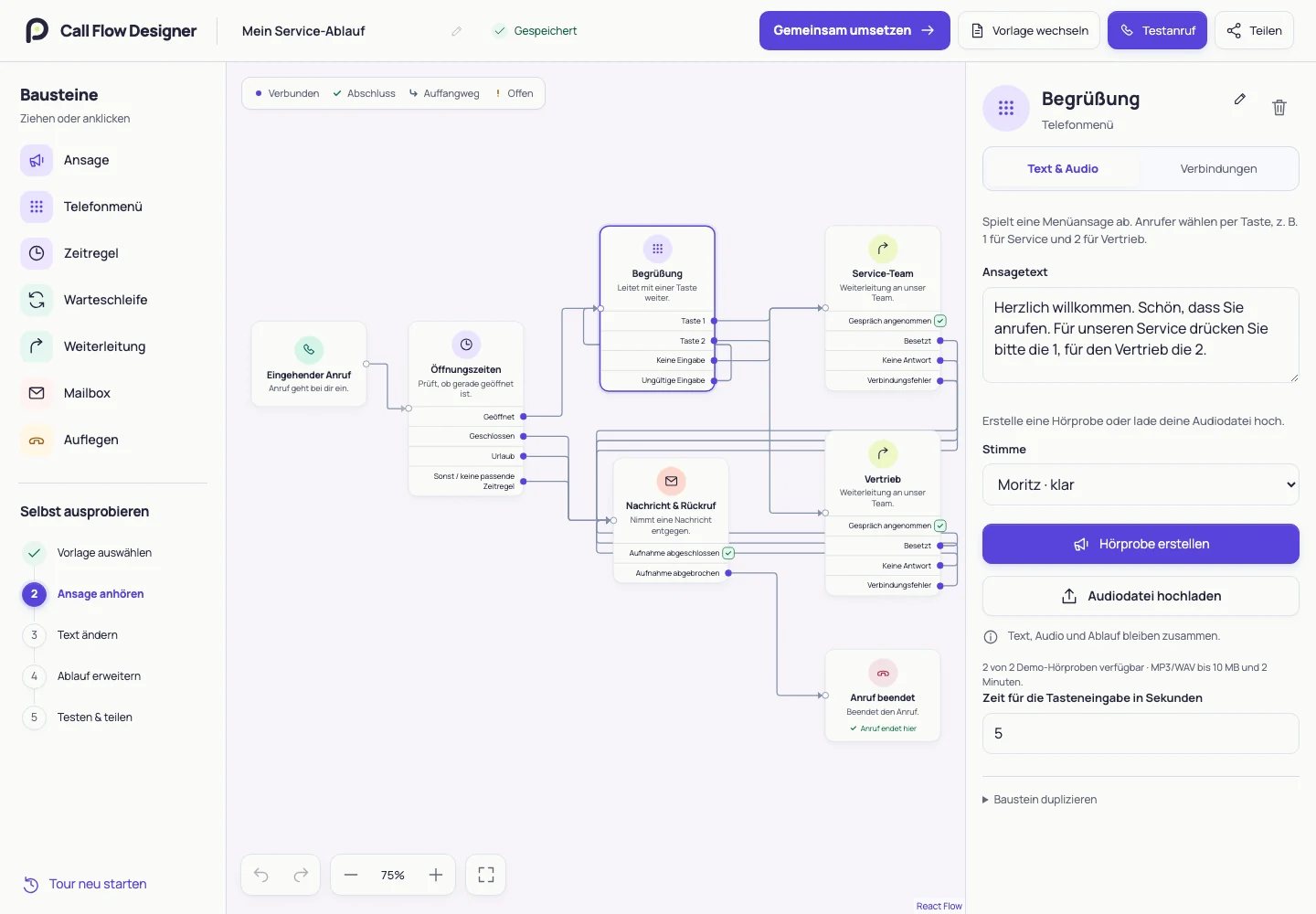
Task: Click the Weiterleitung arrow icon
Action: [x=37, y=346]
